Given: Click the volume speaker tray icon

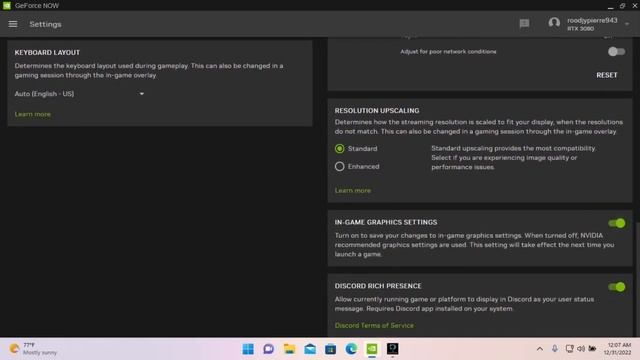Looking at the screenshot, I should pos(581,349).
